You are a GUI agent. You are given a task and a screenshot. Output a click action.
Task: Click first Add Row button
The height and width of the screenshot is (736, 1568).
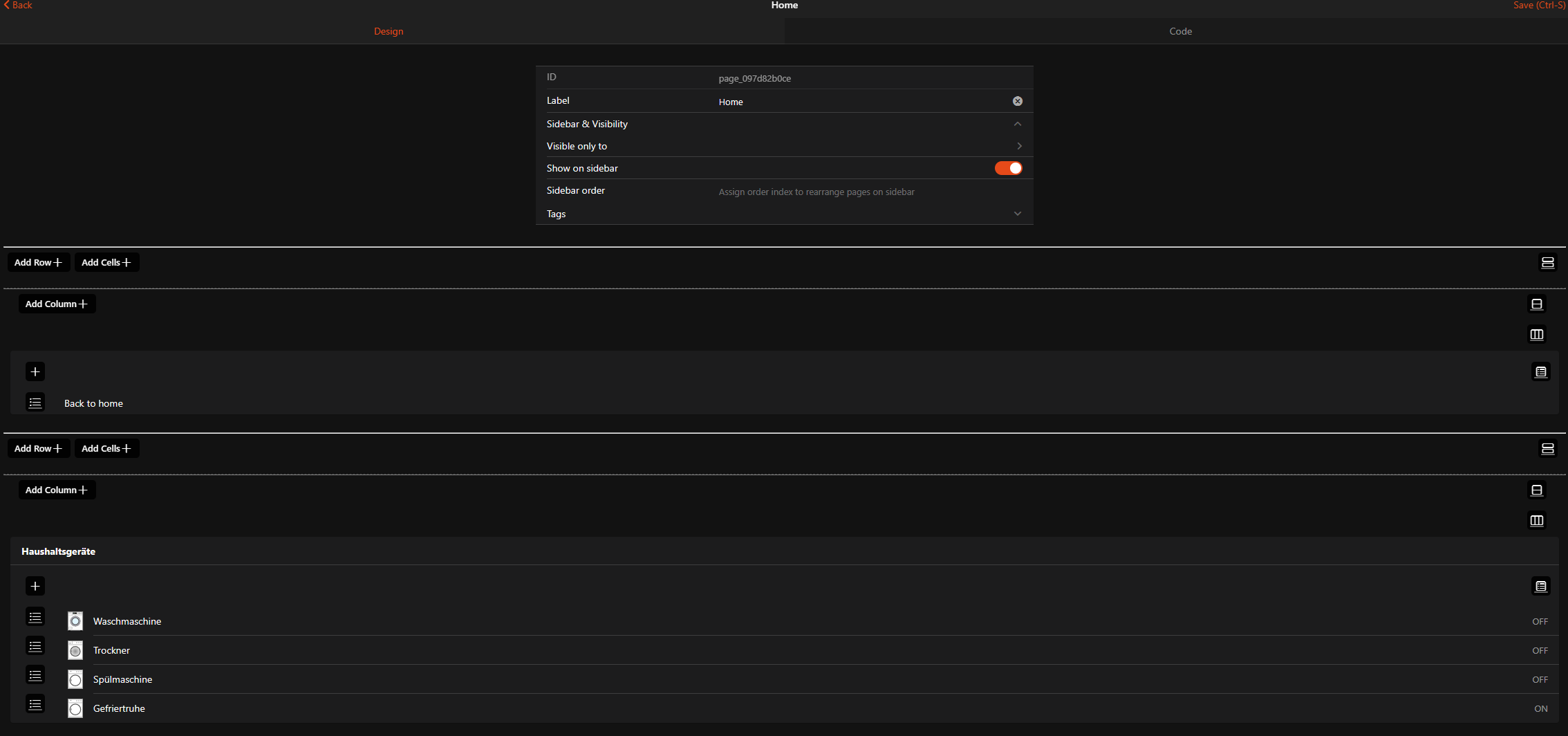[x=39, y=263]
